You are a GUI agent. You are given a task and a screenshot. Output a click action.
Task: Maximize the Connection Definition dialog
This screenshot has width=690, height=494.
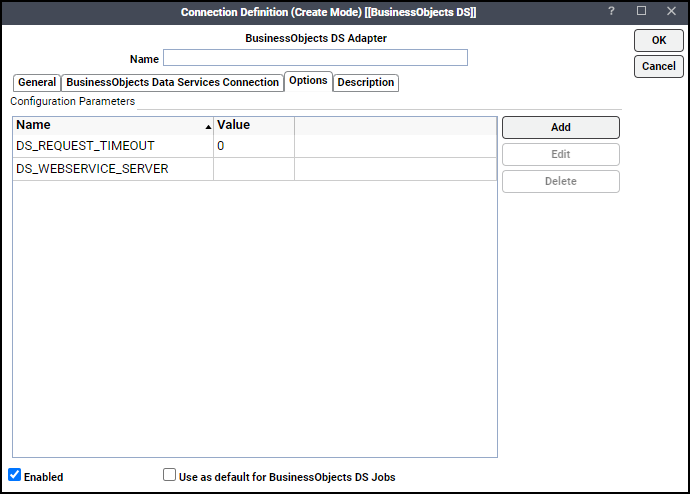(x=641, y=11)
